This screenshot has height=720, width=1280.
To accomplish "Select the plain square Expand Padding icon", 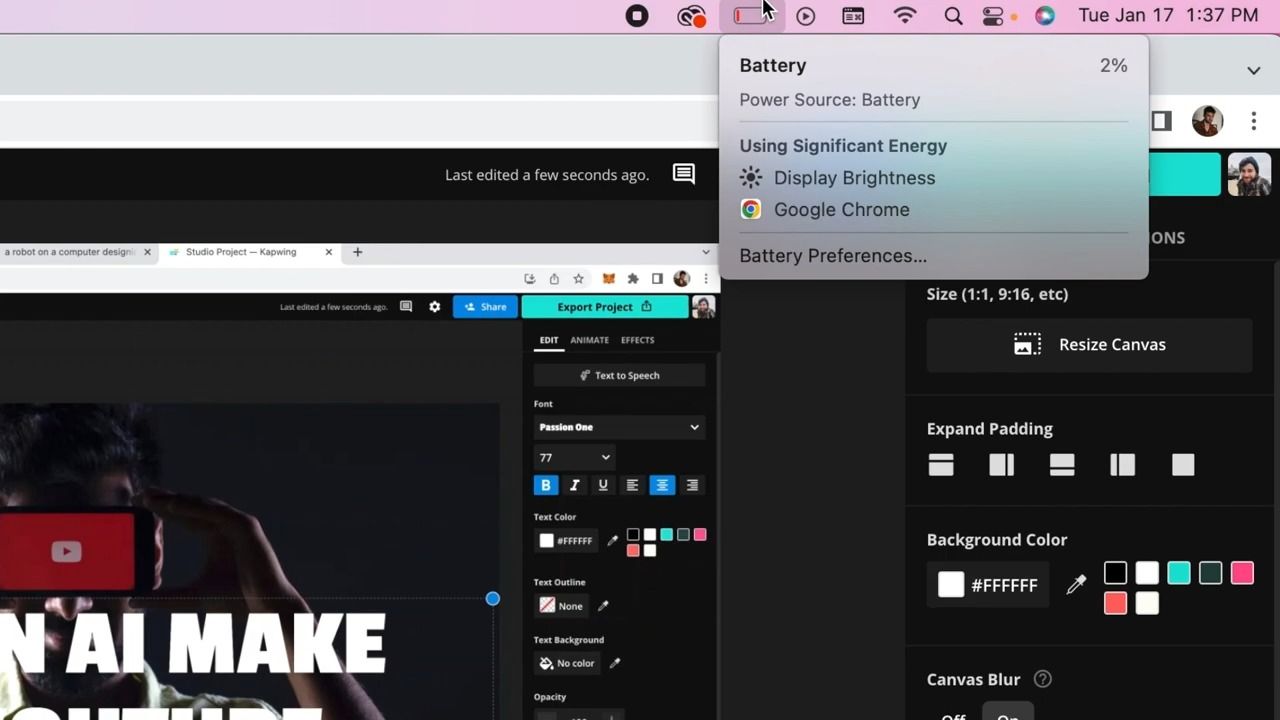I will [x=1183, y=465].
